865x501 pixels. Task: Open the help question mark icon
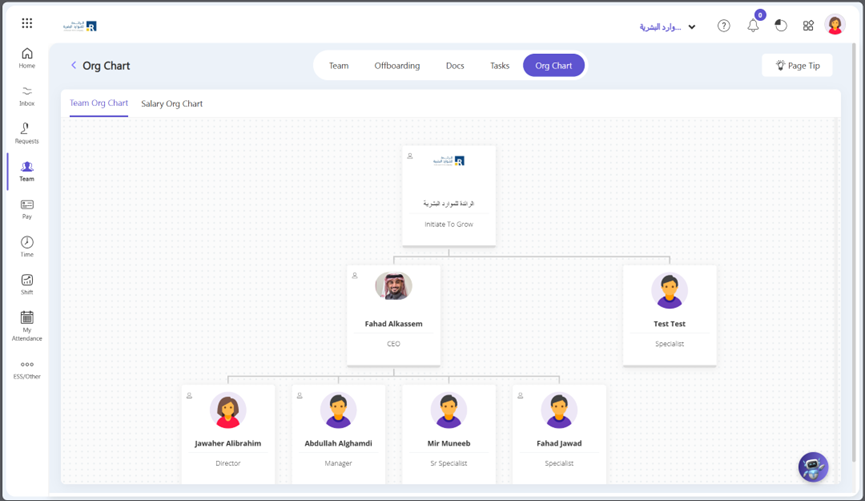pyautogui.click(x=724, y=26)
